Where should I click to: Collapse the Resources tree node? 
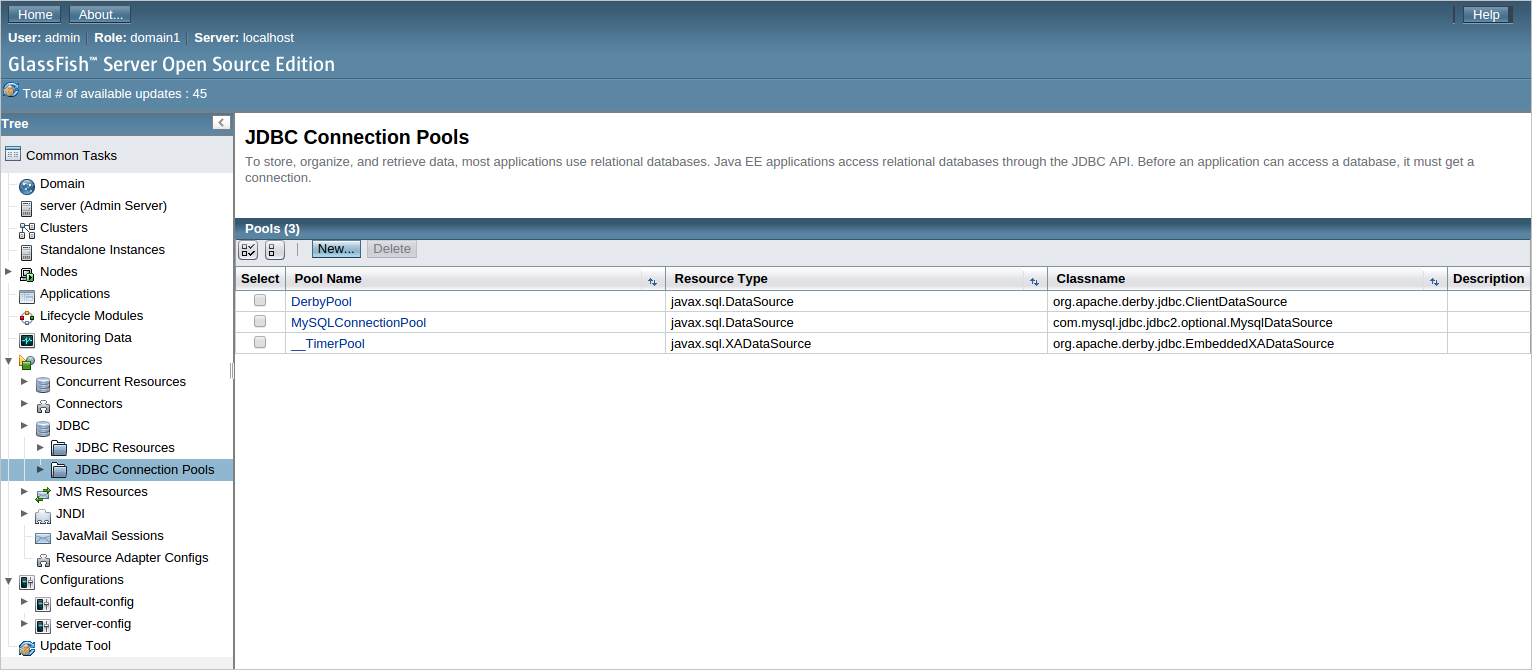click(9, 360)
